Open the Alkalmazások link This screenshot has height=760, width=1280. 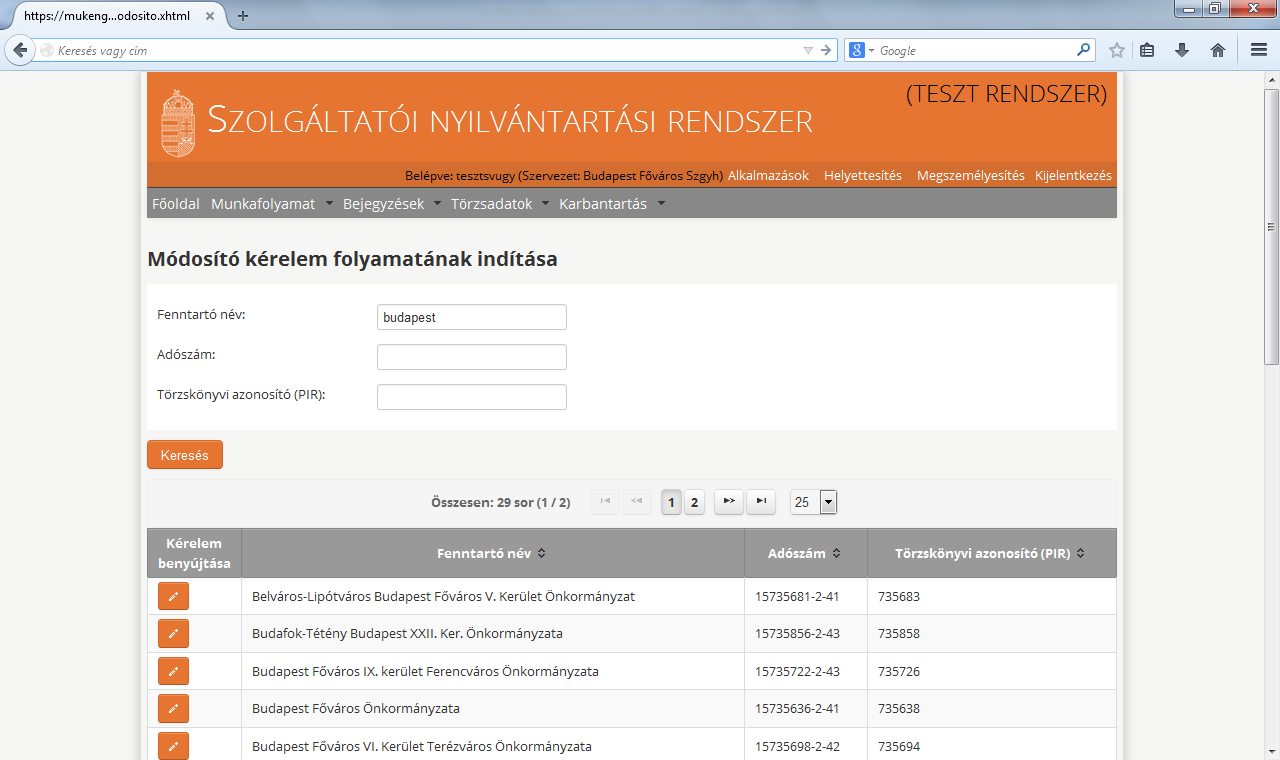pos(768,175)
